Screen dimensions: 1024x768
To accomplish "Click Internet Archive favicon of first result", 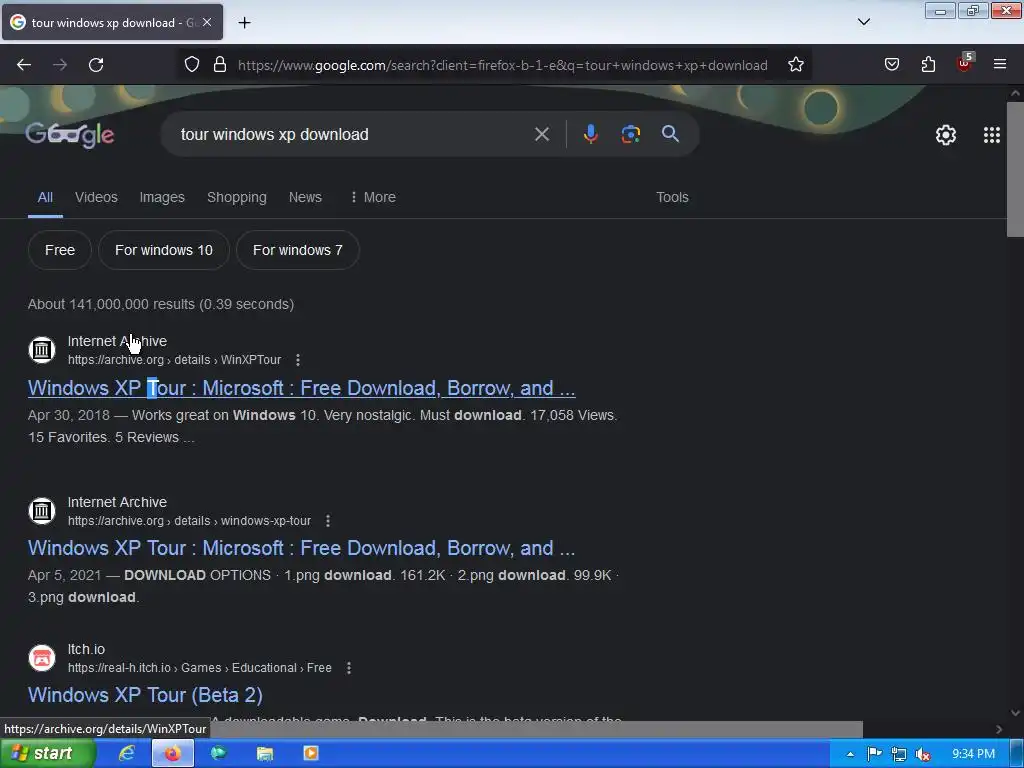I will click(42, 349).
